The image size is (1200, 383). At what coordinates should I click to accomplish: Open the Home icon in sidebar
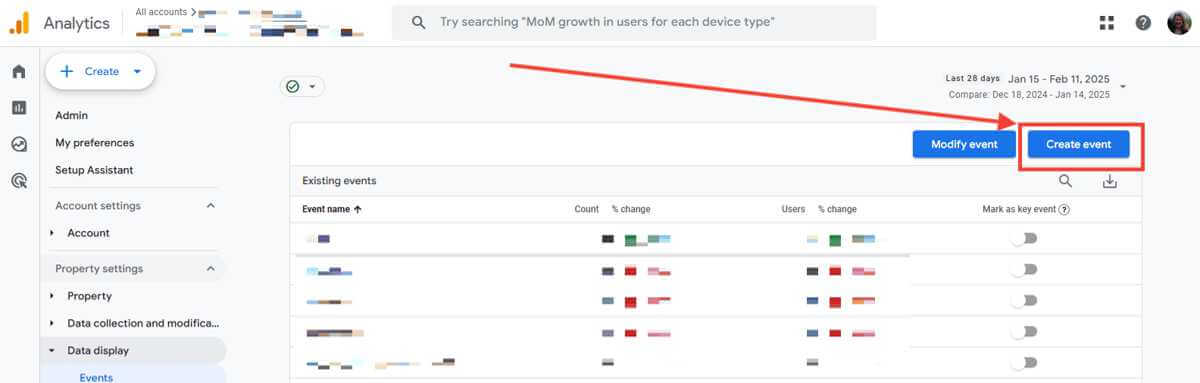coord(18,72)
